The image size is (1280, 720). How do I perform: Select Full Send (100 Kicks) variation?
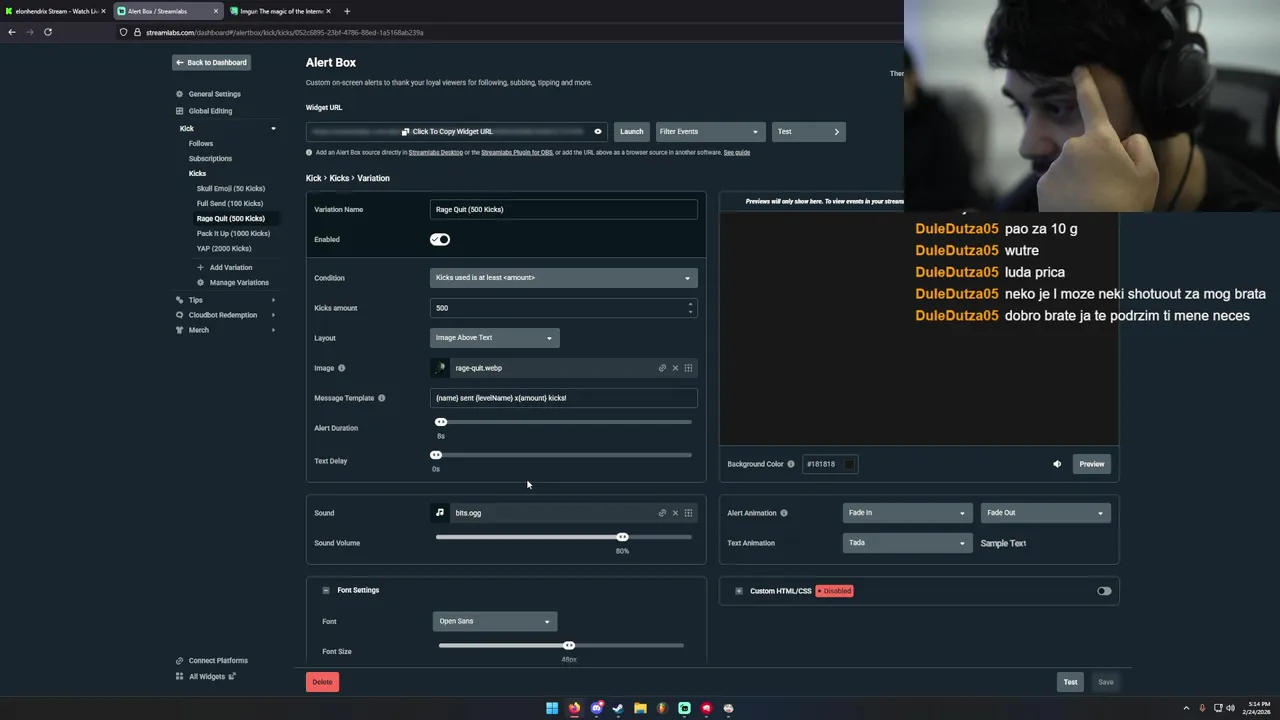[x=230, y=203]
